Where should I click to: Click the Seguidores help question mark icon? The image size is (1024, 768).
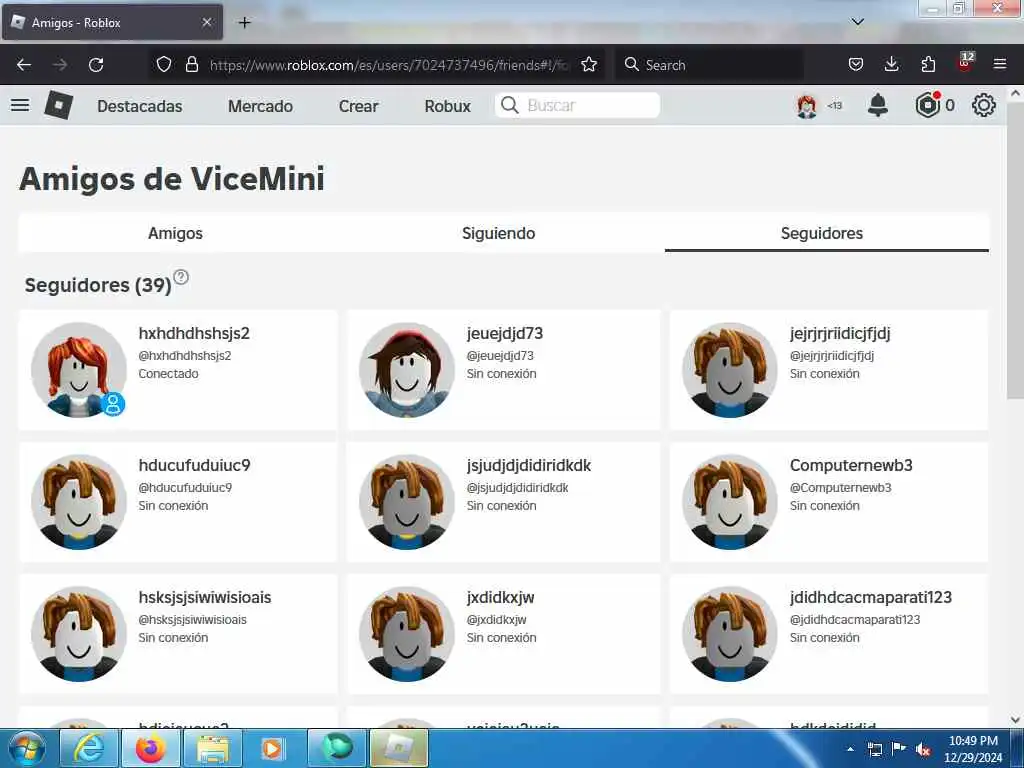(181, 277)
